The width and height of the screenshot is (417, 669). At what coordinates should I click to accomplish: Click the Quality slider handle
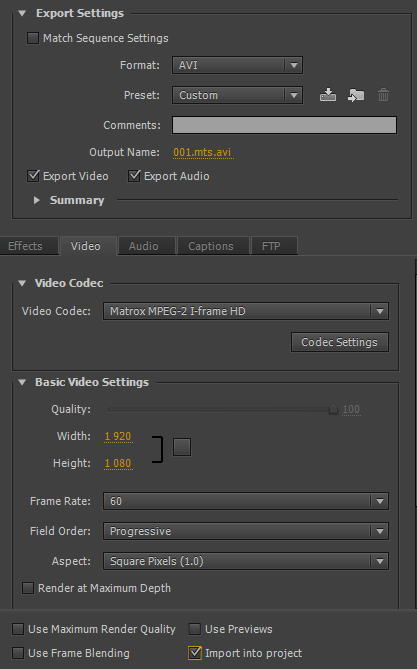coord(333,409)
